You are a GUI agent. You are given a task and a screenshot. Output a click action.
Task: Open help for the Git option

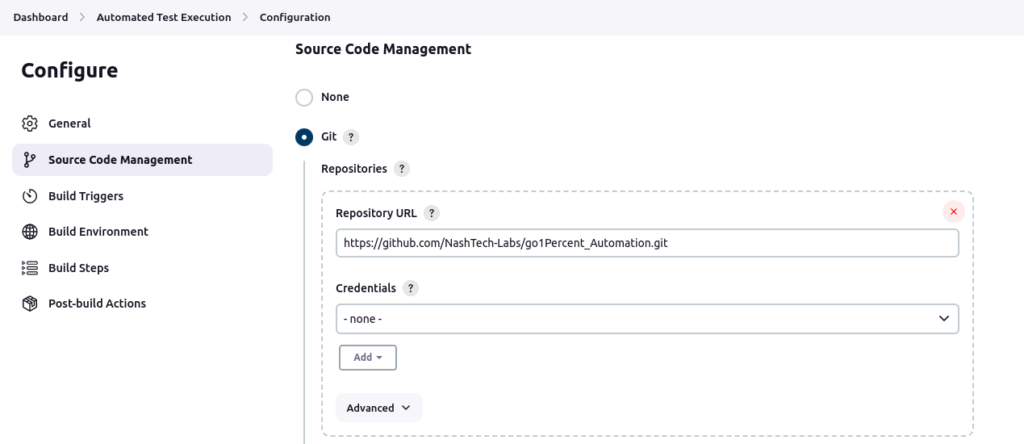351,137
